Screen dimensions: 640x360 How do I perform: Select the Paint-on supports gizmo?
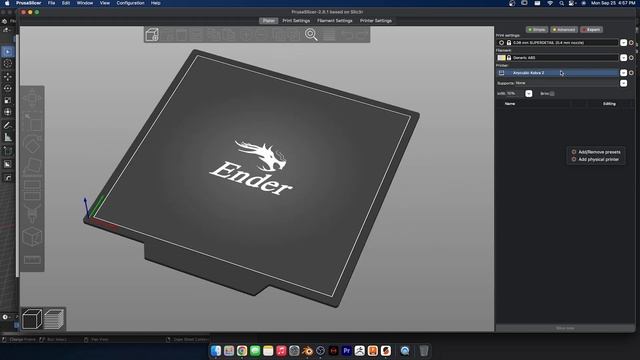click(32, 213)
